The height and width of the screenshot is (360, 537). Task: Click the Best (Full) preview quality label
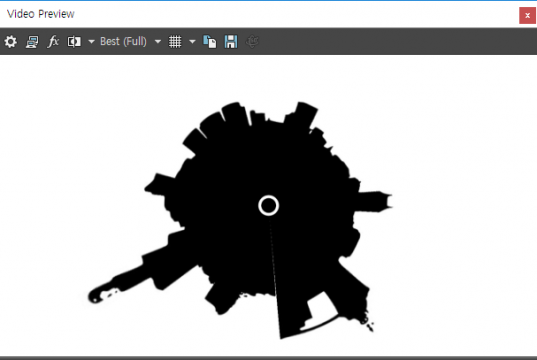click(123, 41)
